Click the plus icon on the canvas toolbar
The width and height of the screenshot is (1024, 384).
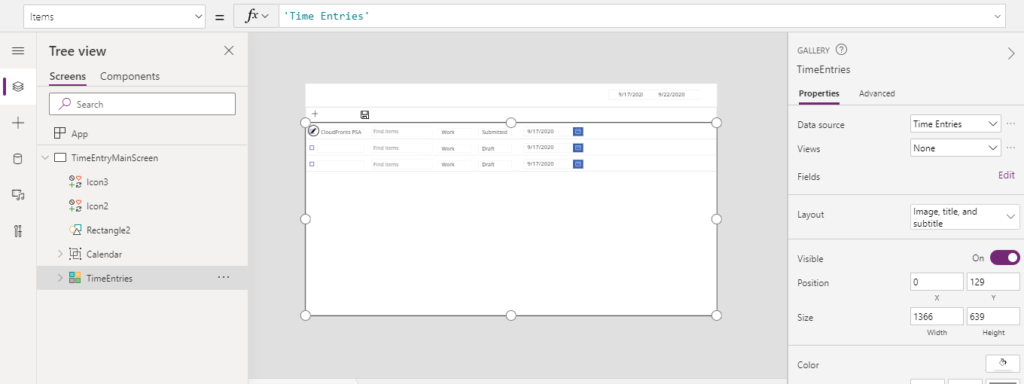tap(315, 114)
